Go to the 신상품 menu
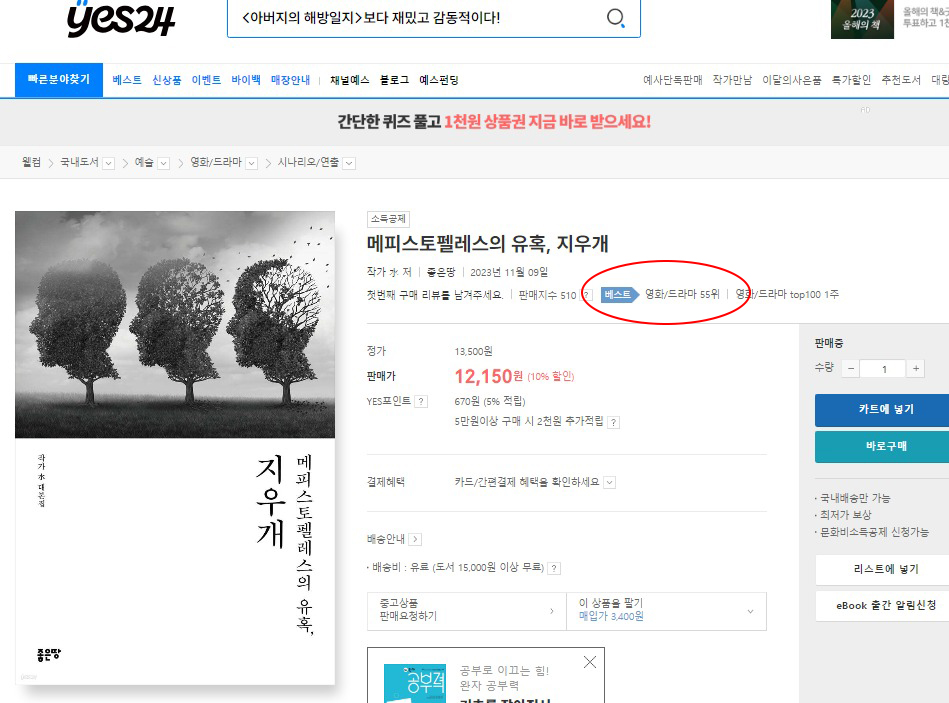 [x=167, y=80]
